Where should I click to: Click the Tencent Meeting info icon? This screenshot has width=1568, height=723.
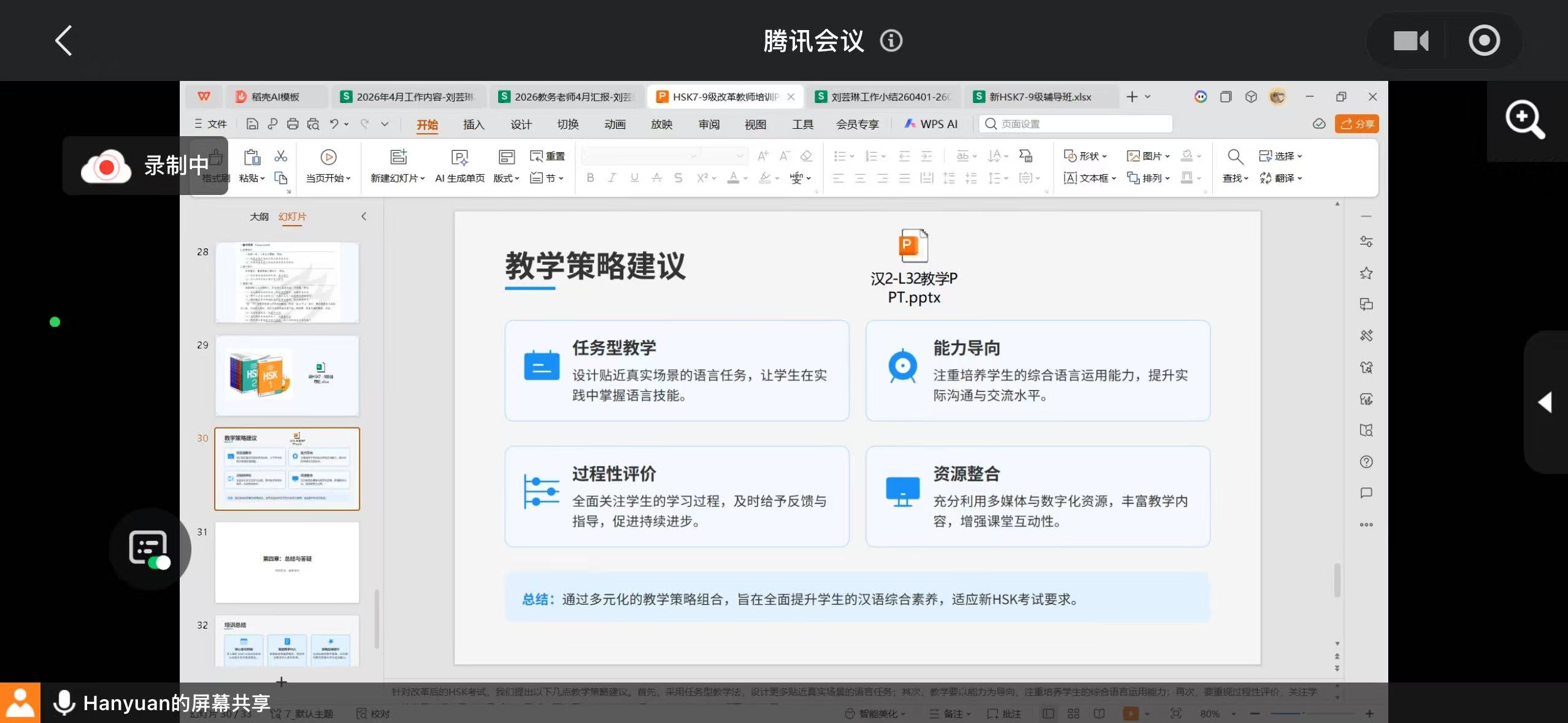pyautogui.click(x=891, y=41)
